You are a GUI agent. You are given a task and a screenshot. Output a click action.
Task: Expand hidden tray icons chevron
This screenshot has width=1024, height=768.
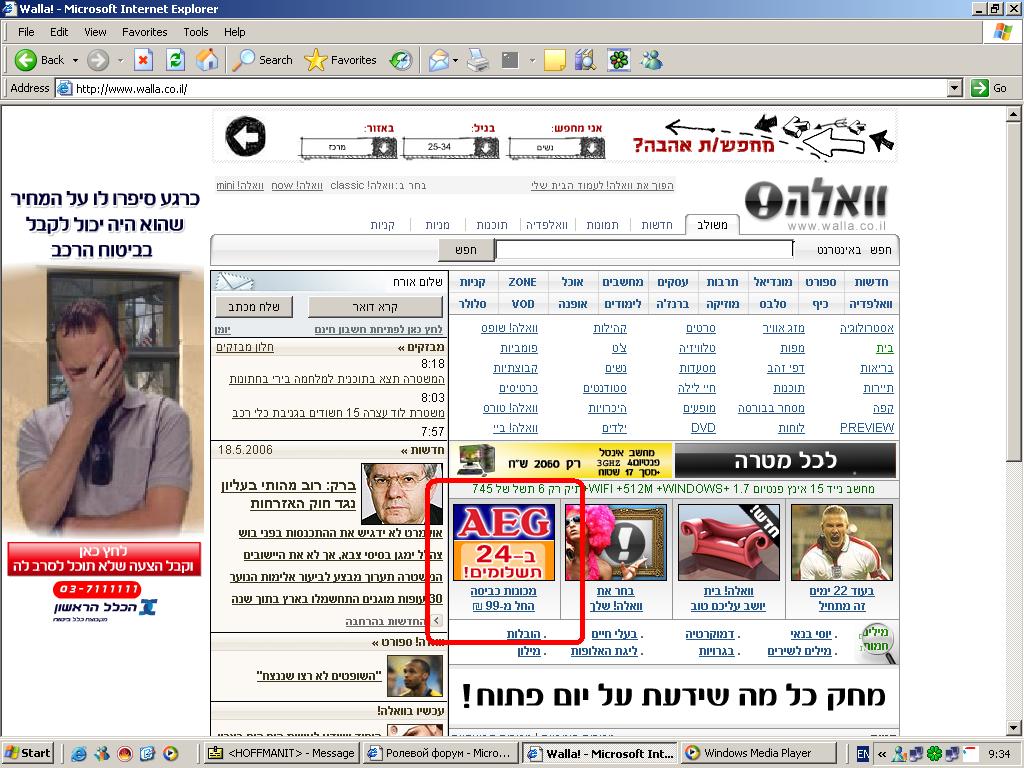click(x=882, y=754)
